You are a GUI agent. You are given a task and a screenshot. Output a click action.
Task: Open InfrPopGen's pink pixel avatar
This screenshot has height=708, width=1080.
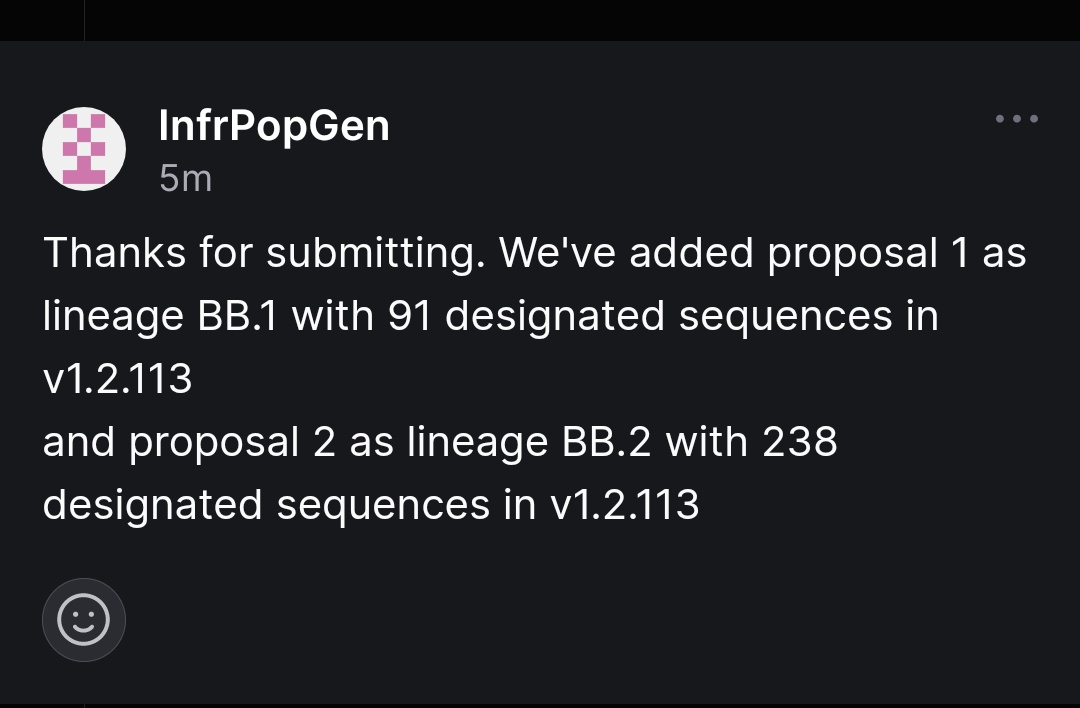pyautogui.click(x=84, y=148)
